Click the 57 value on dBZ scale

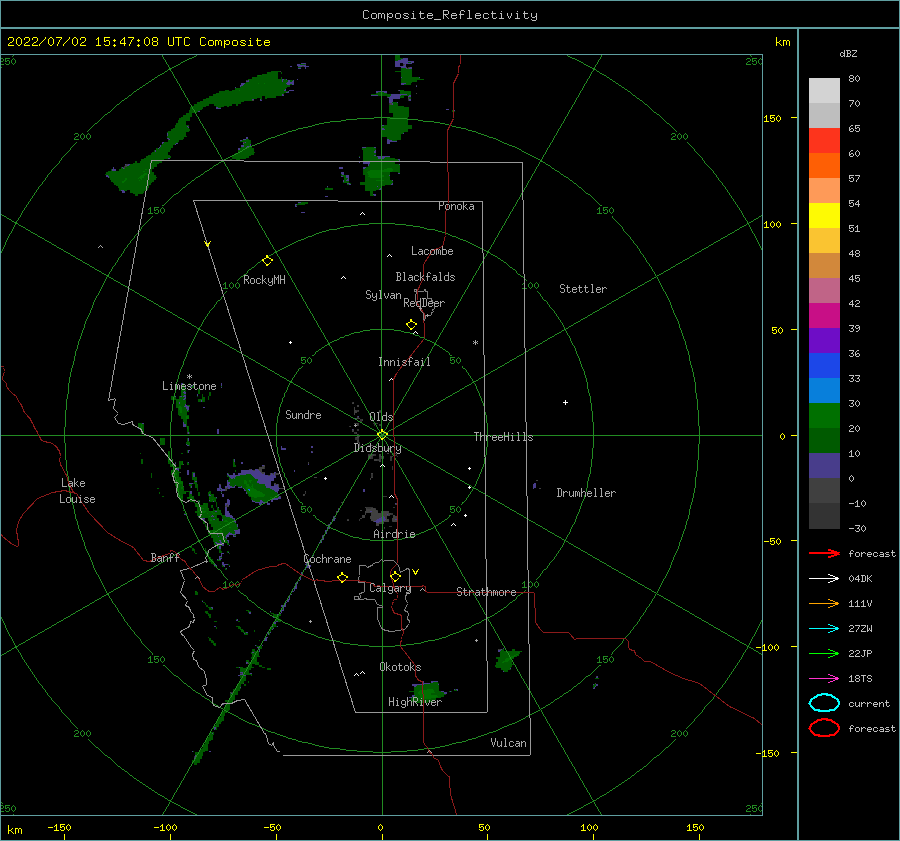[x=854, y=178]
